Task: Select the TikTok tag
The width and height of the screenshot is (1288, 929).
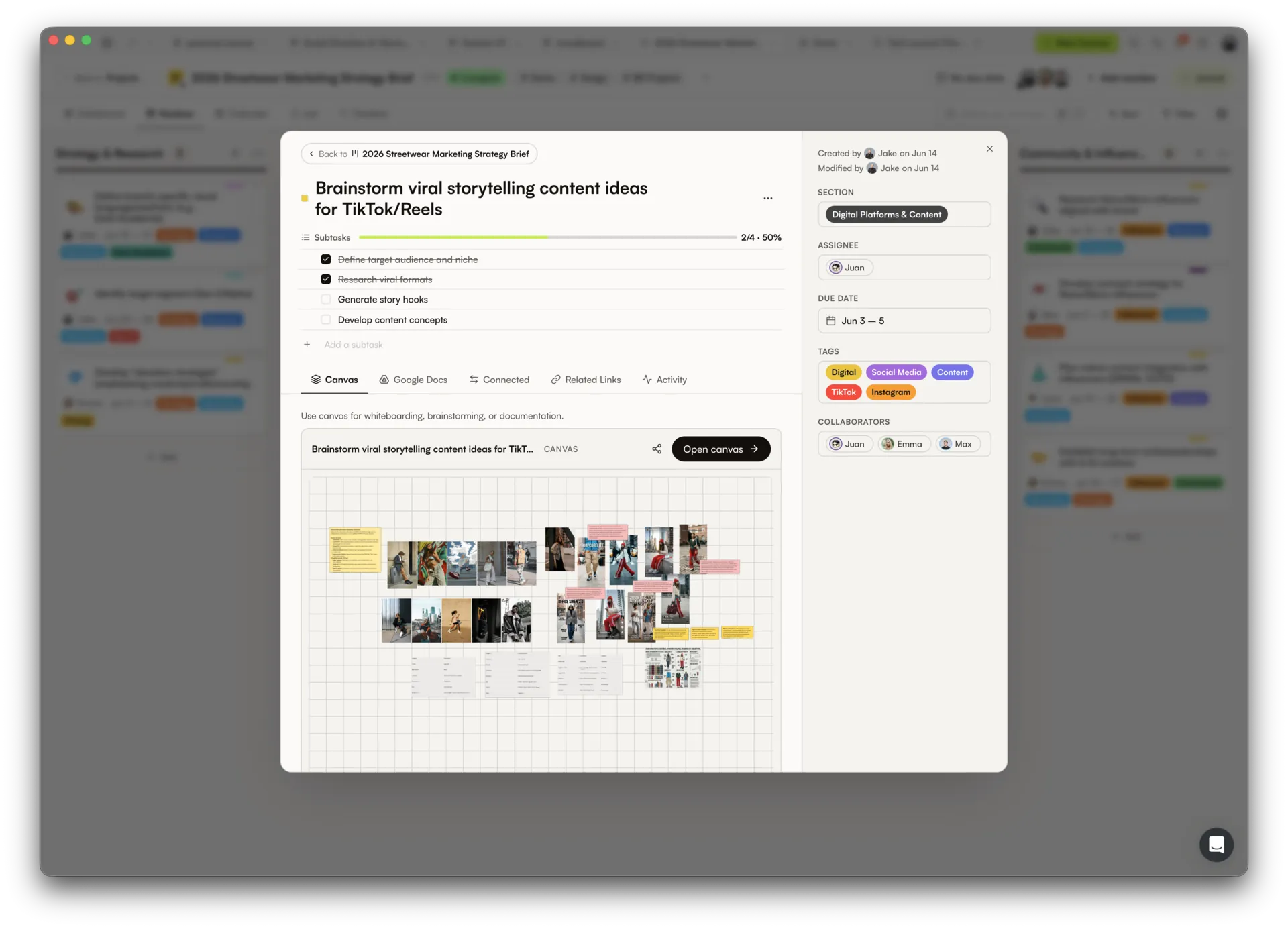Action: pos(843,392)
